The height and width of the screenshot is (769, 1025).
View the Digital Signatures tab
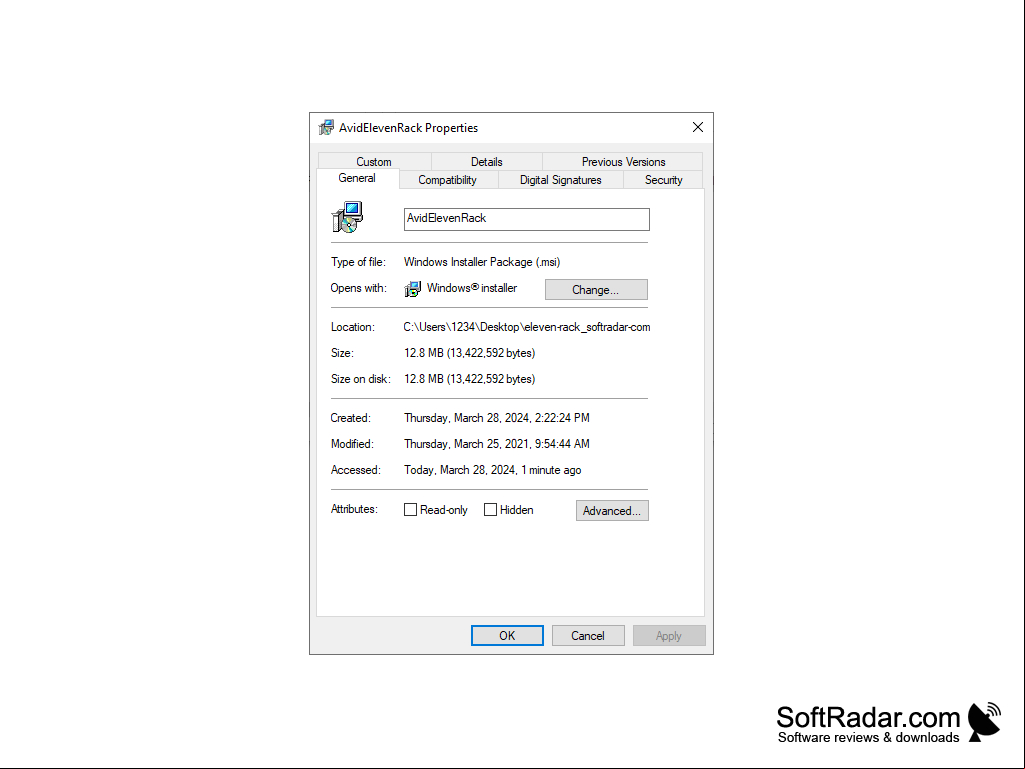(560, 180)
